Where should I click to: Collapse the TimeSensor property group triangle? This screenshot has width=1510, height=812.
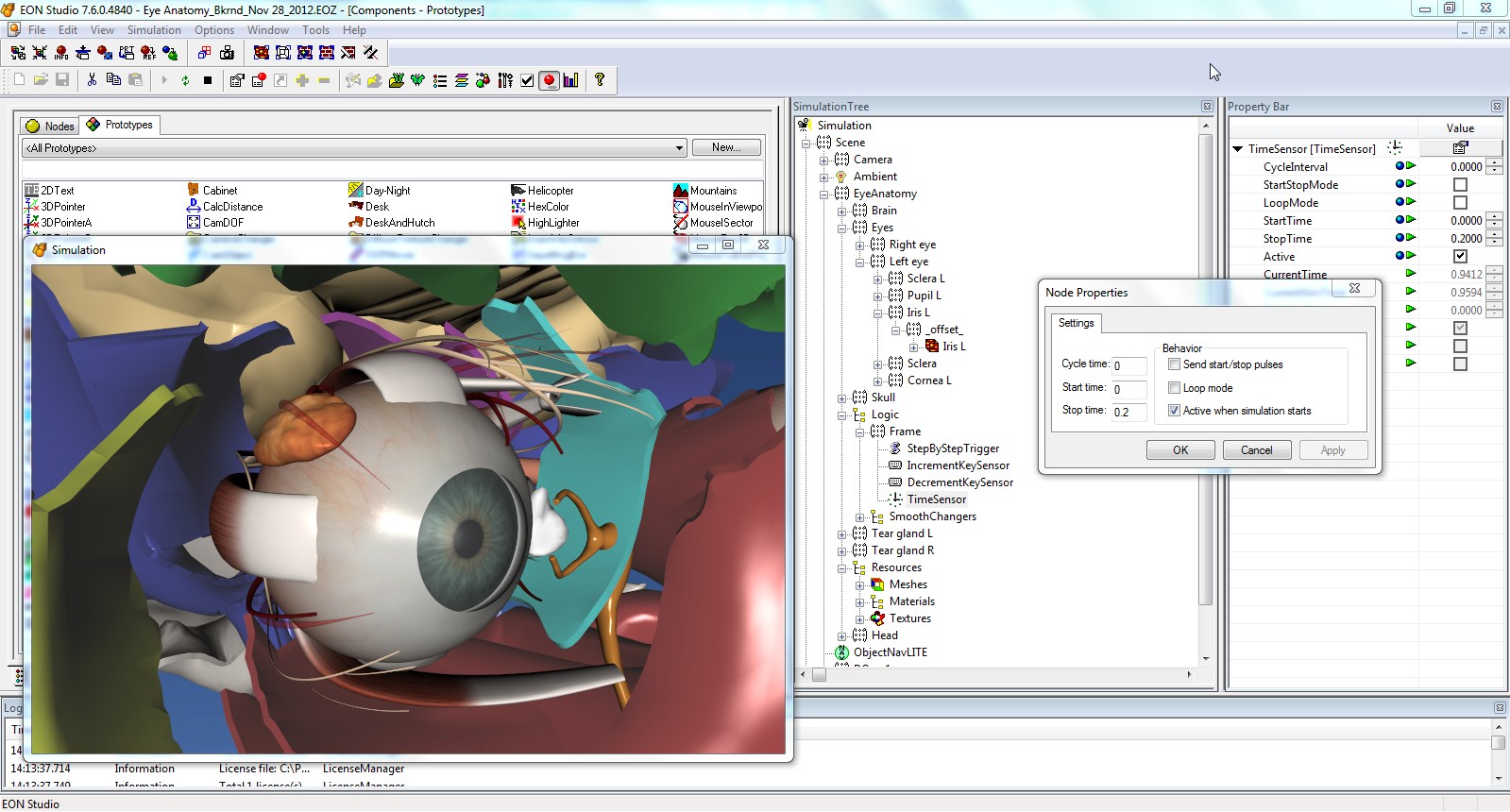[1237, 148]
